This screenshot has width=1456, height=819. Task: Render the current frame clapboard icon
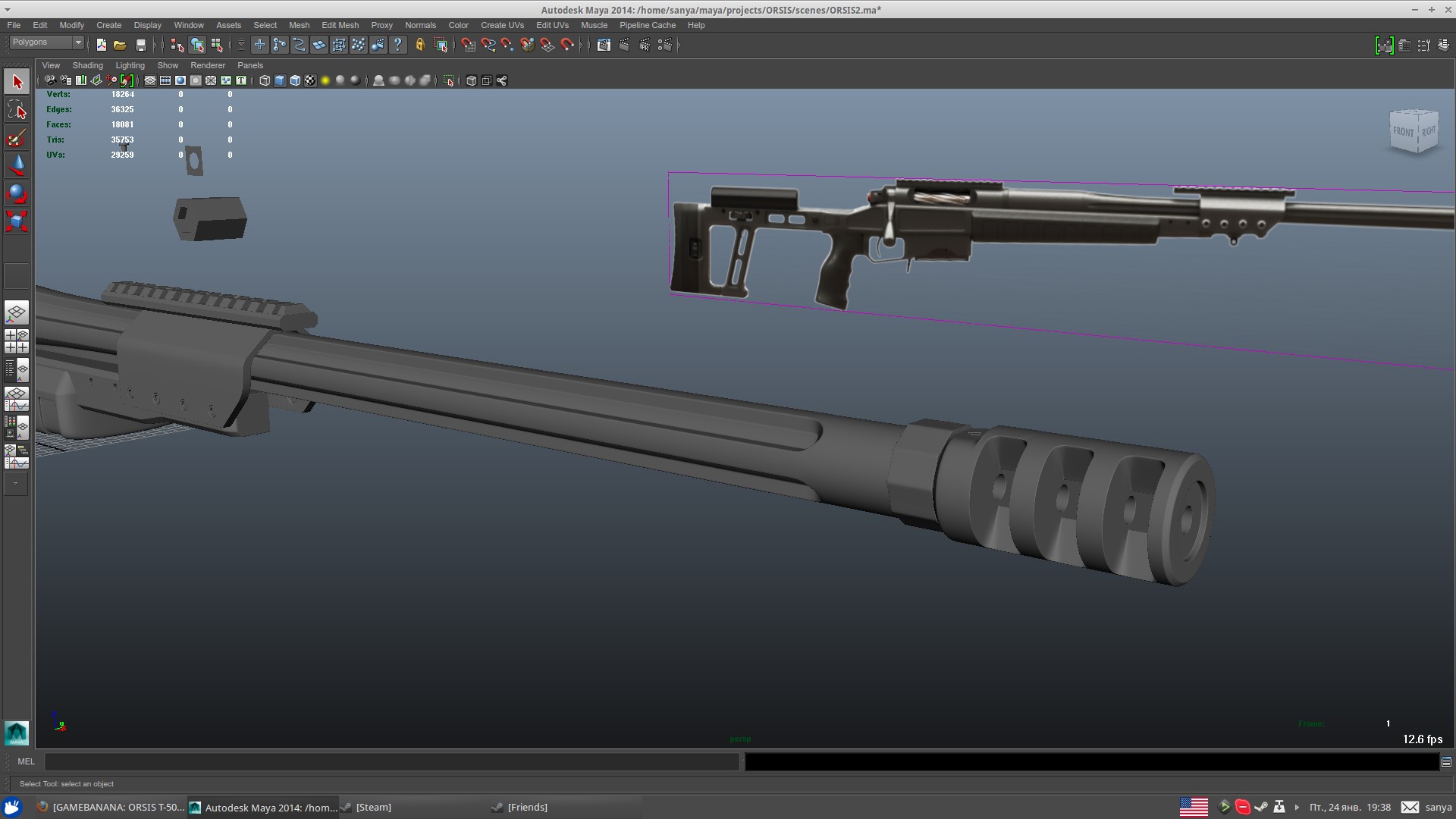624,45
